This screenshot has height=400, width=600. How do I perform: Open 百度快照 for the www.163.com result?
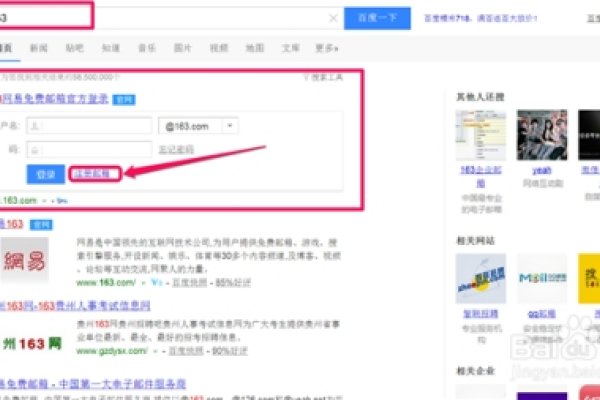[x=189, y=282]
